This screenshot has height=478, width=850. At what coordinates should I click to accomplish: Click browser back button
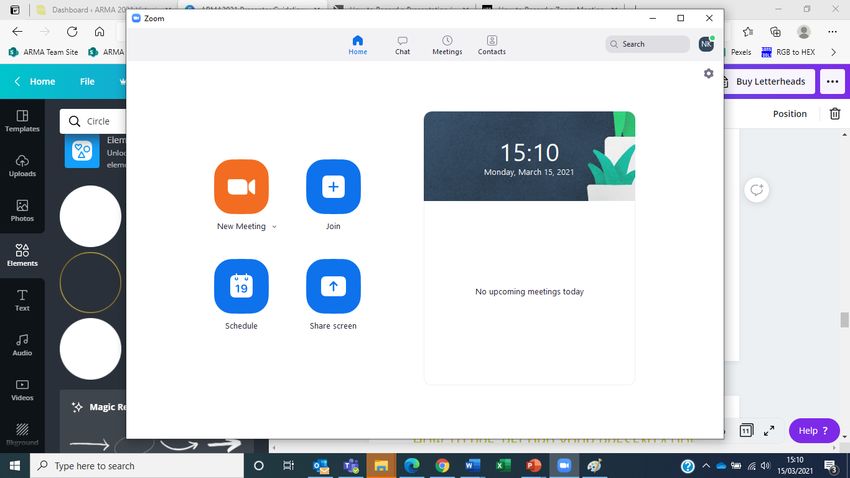tap(17, 31)
